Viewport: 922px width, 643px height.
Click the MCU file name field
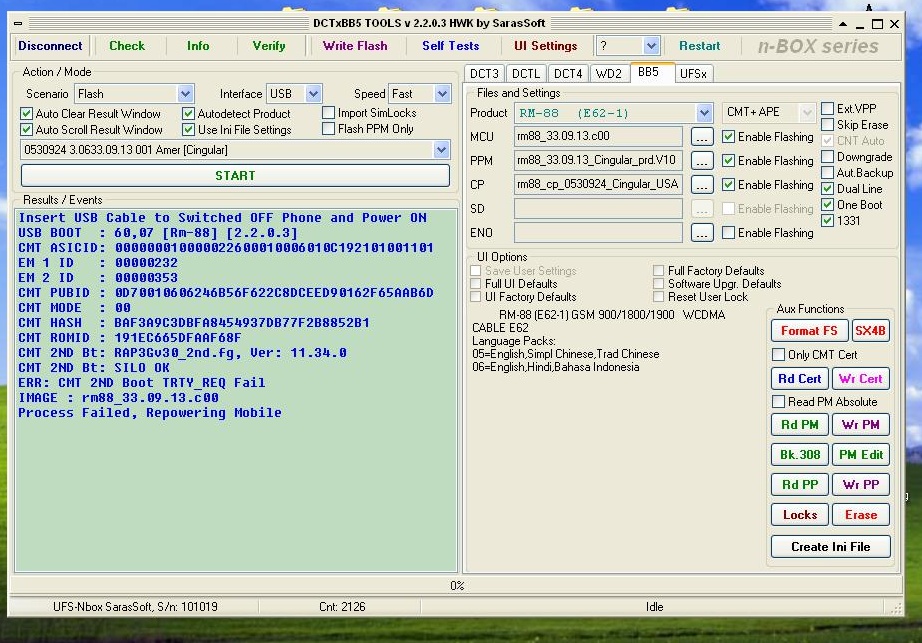click(598, 136)
